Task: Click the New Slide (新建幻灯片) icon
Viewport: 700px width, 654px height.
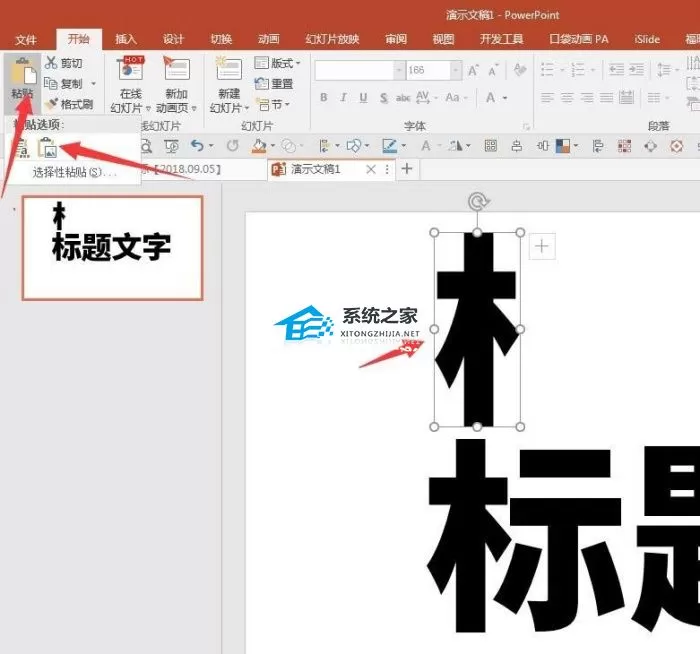Action: pyautogui.click(x=229, y=68)
